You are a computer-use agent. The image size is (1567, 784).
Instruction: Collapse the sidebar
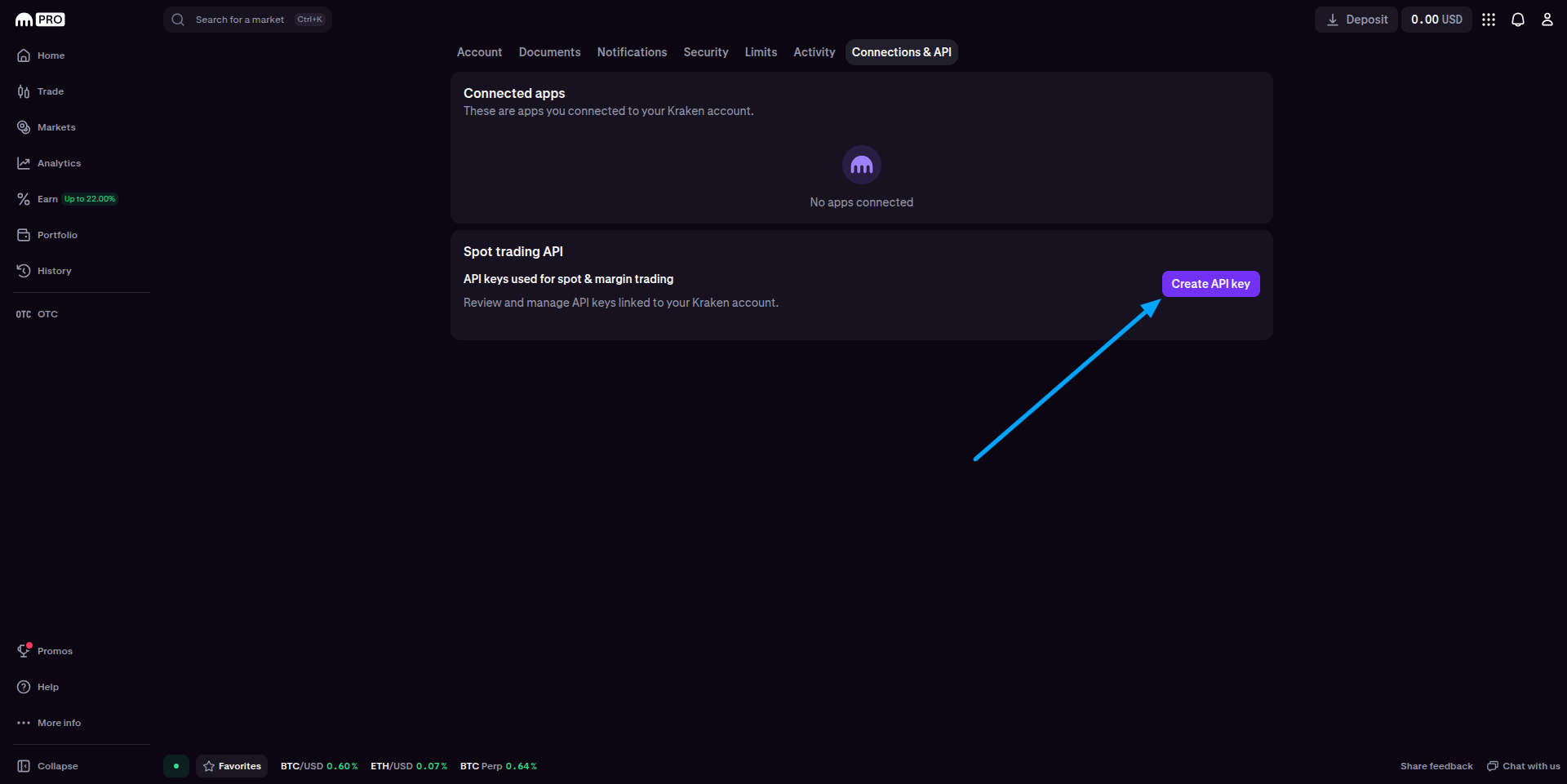(47, 766)
